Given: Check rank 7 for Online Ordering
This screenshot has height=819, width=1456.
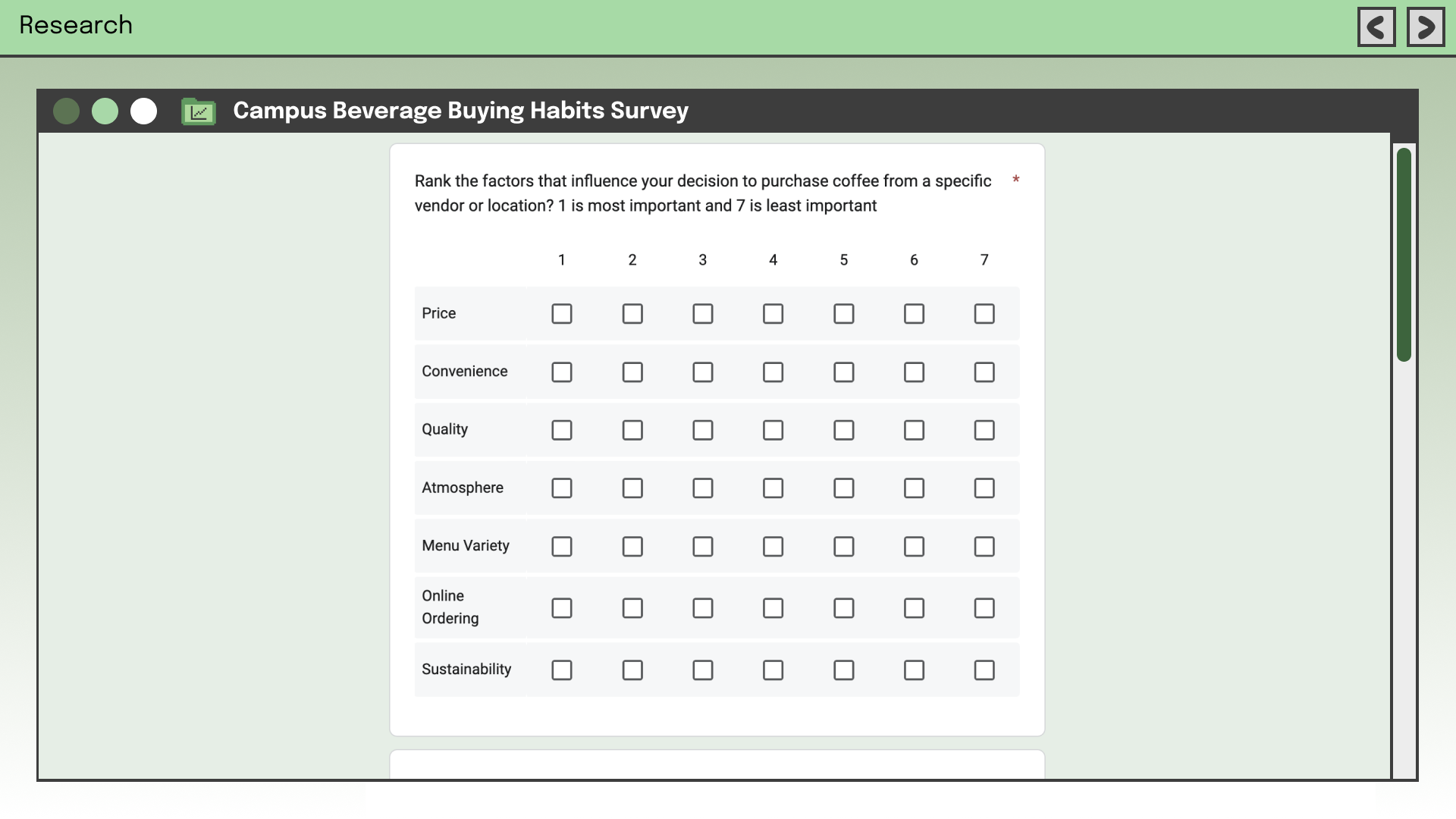Looking at the screenshot, I should pyautogui.click(x=984, y=608).
